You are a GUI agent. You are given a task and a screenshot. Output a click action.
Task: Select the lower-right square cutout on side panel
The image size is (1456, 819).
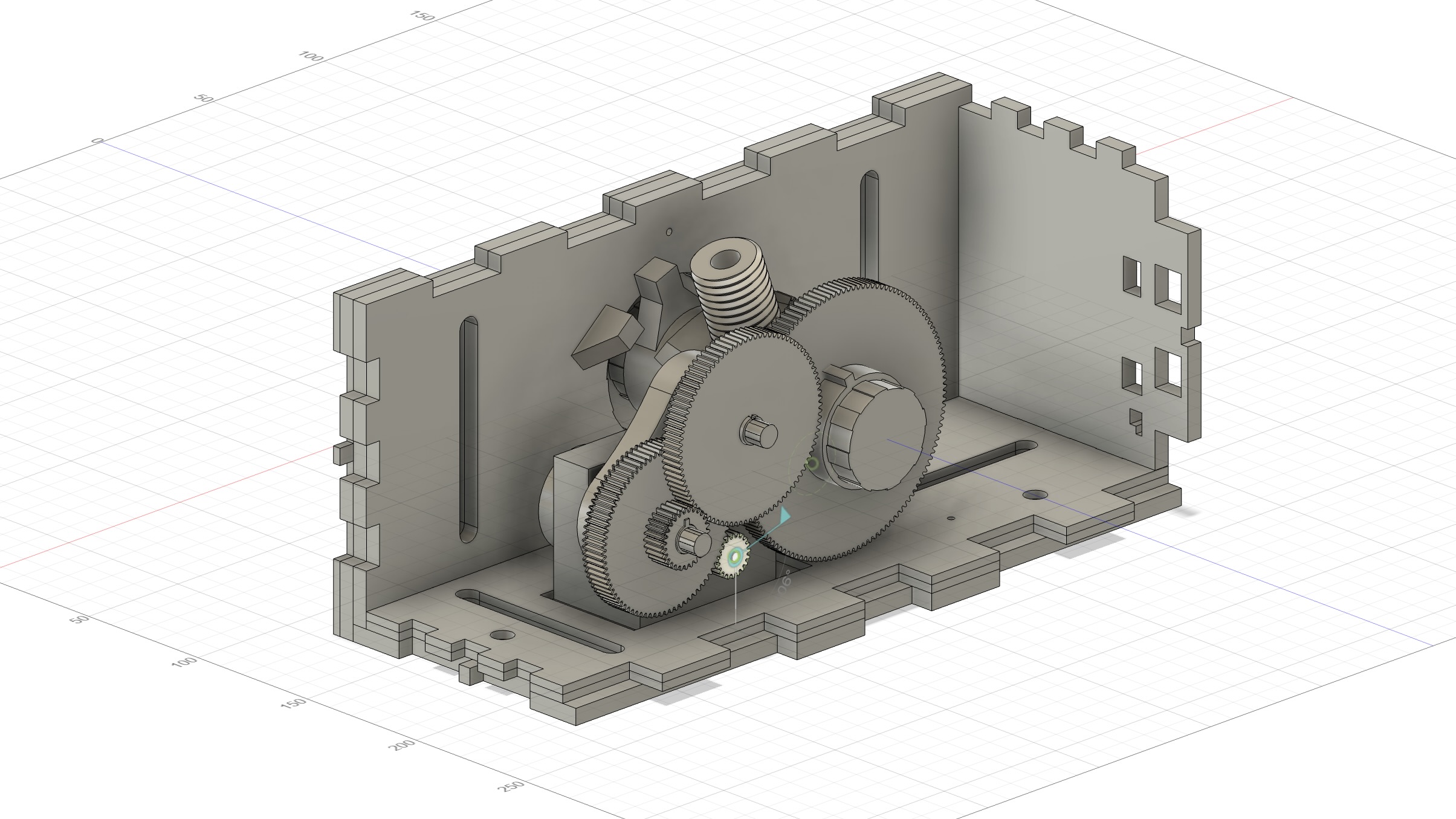[x=1169, y=371]
